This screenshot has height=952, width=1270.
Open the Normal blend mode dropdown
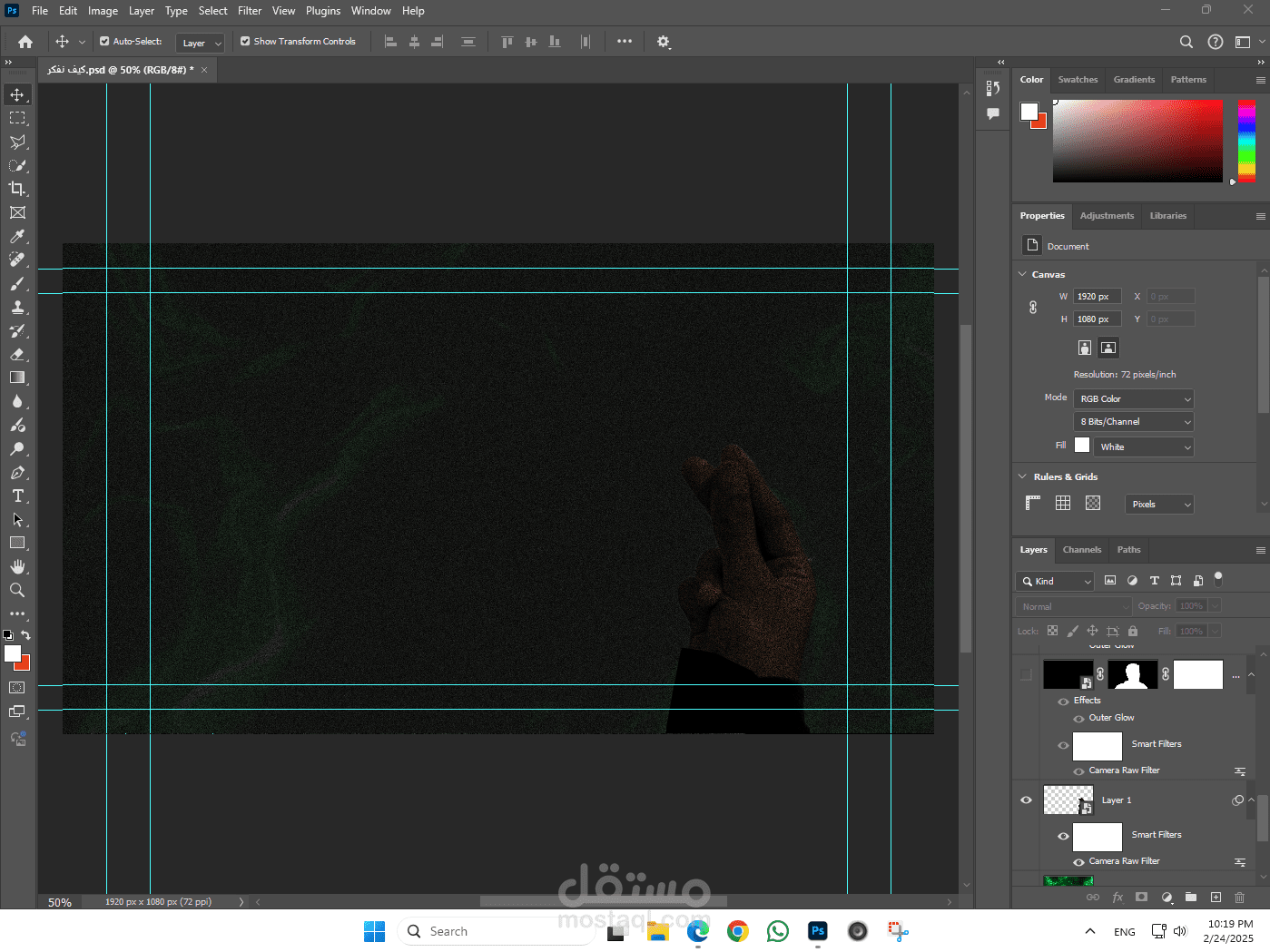pyautogui.click(x=1074, y=606)
